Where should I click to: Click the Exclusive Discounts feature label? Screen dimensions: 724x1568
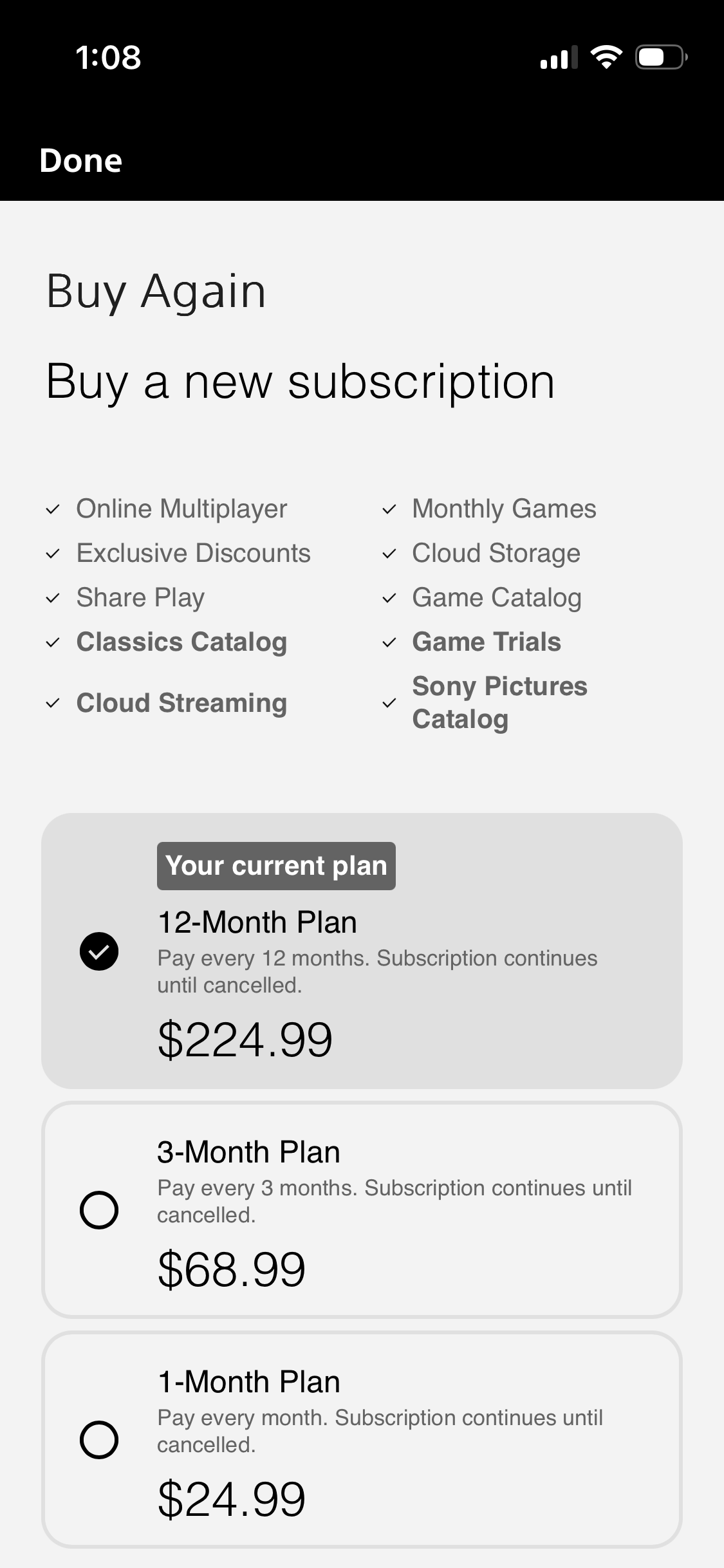(x=193, y=553)
